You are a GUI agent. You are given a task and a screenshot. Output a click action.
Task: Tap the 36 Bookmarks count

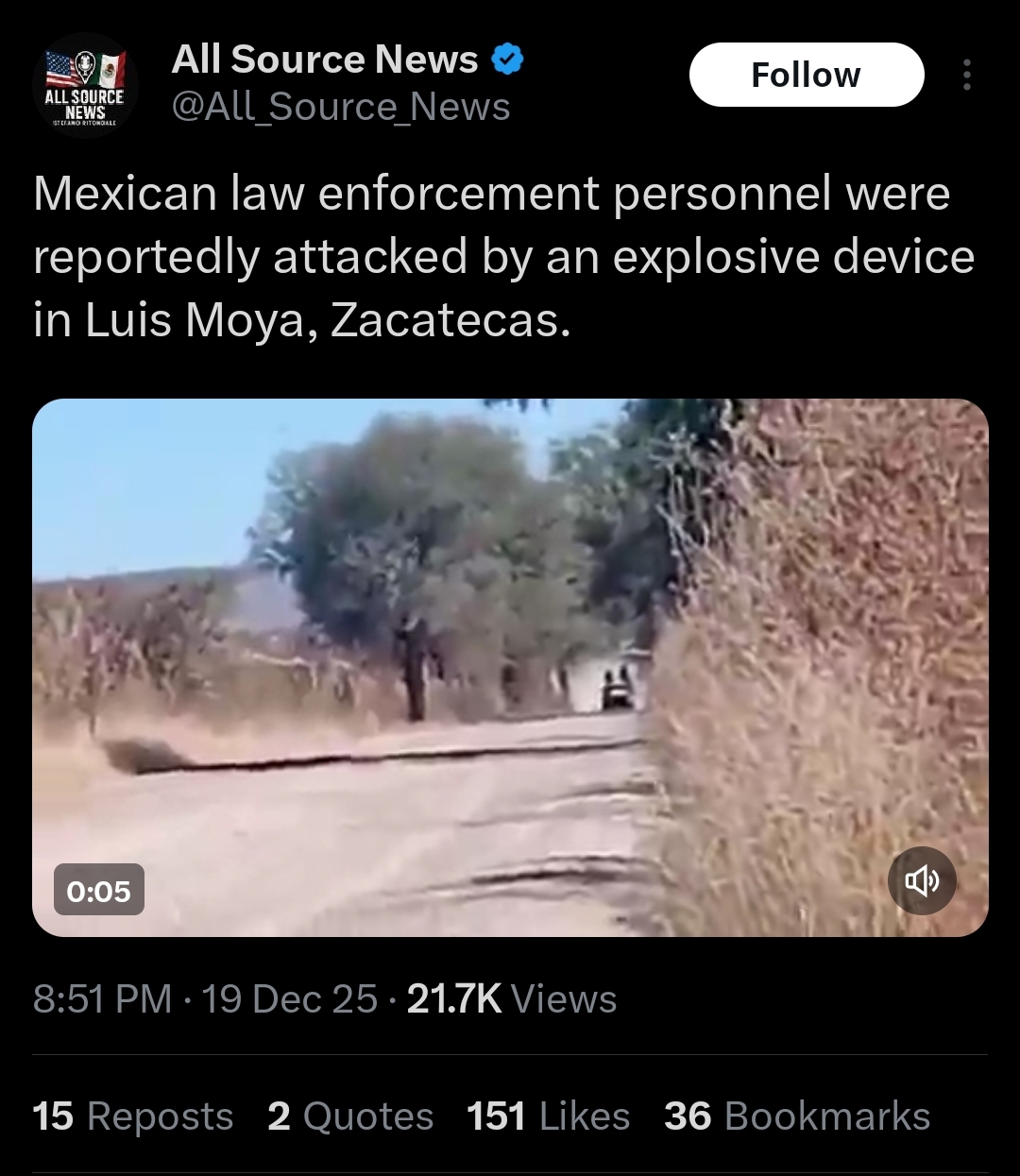[797, 1116]
